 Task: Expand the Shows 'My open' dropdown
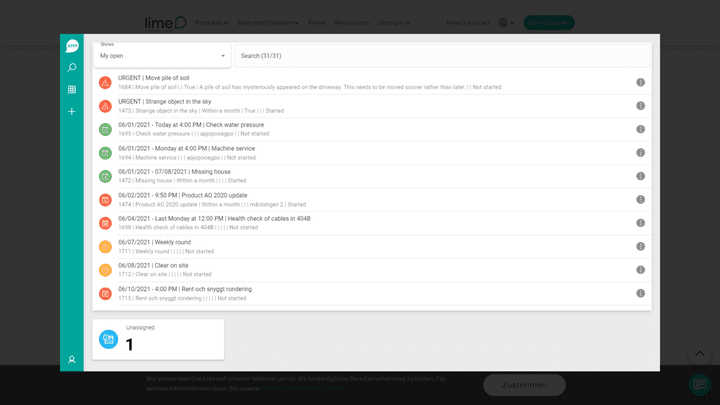pyautogui.click(x=163, y=56)
